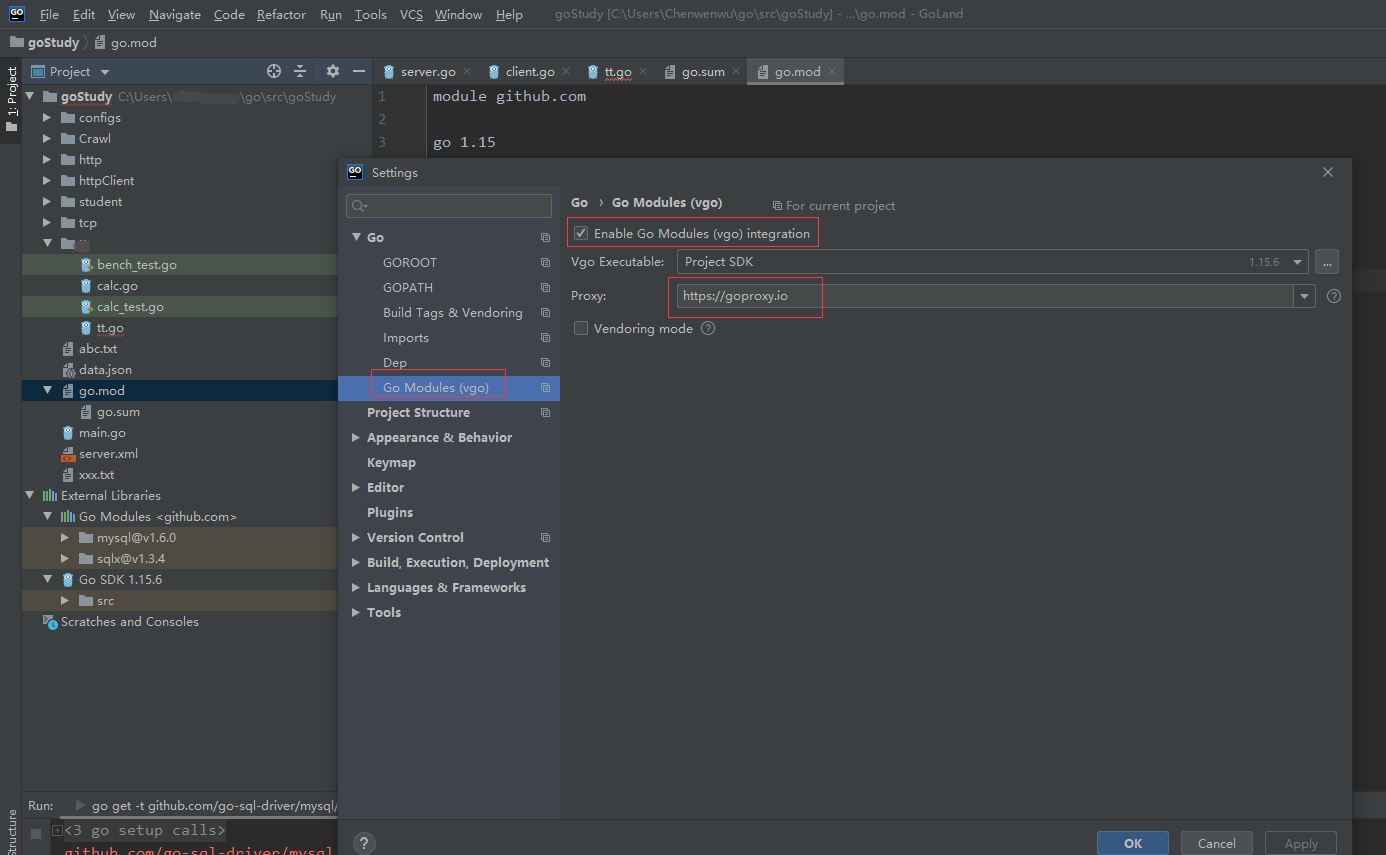Click the collapse all icon in Project panel
The image size is (1386, 855).
tap(300, 71)
